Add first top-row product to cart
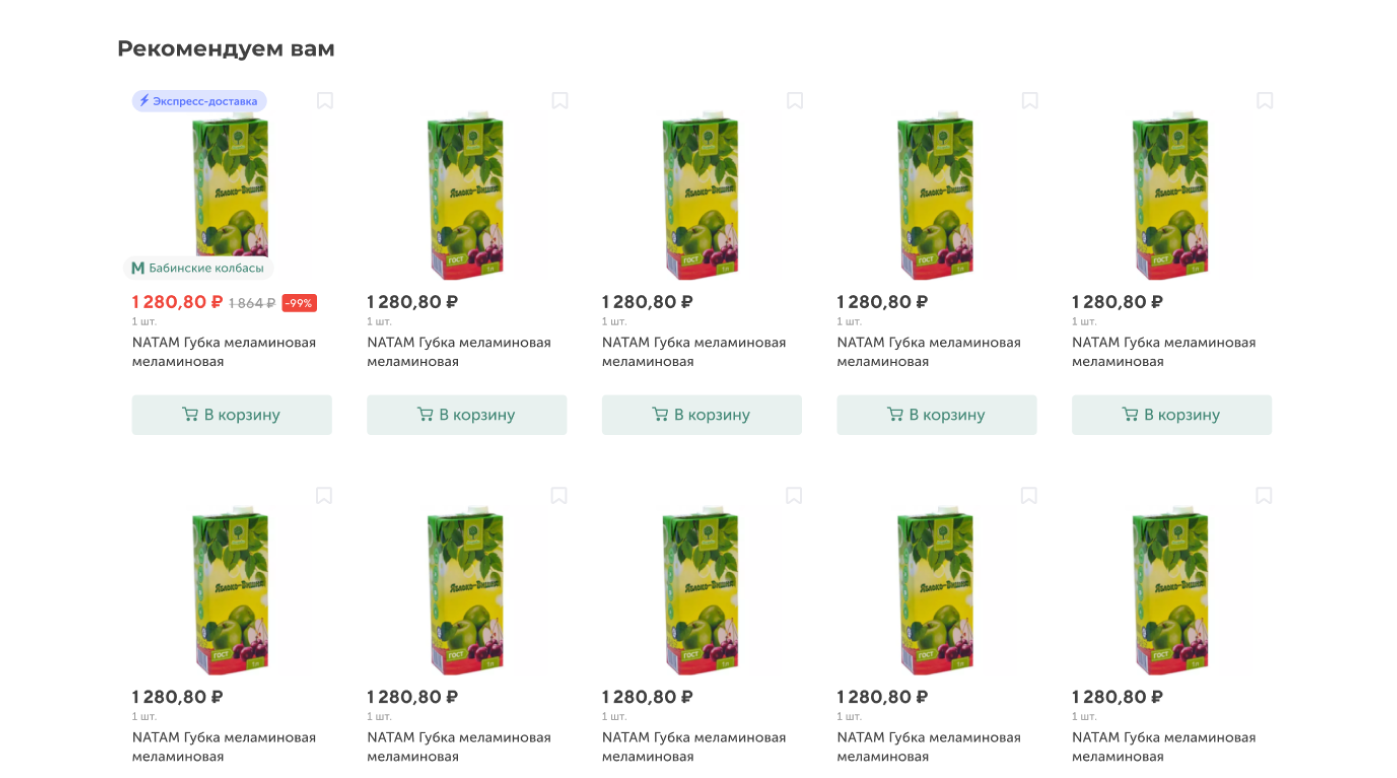1397x778 pixels. tap(232, 415)
